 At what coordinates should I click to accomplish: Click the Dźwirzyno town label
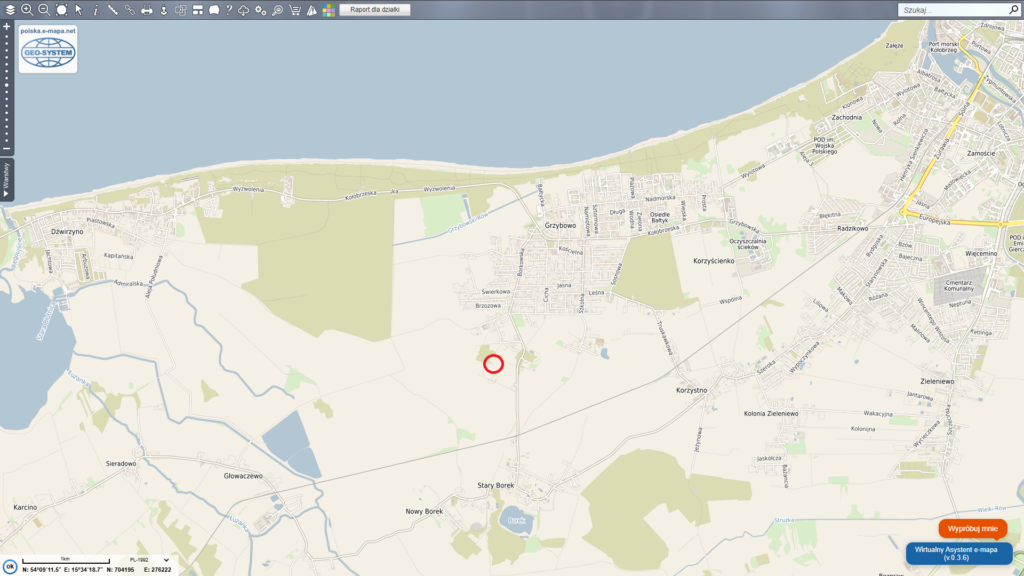(x=67, y=231)
